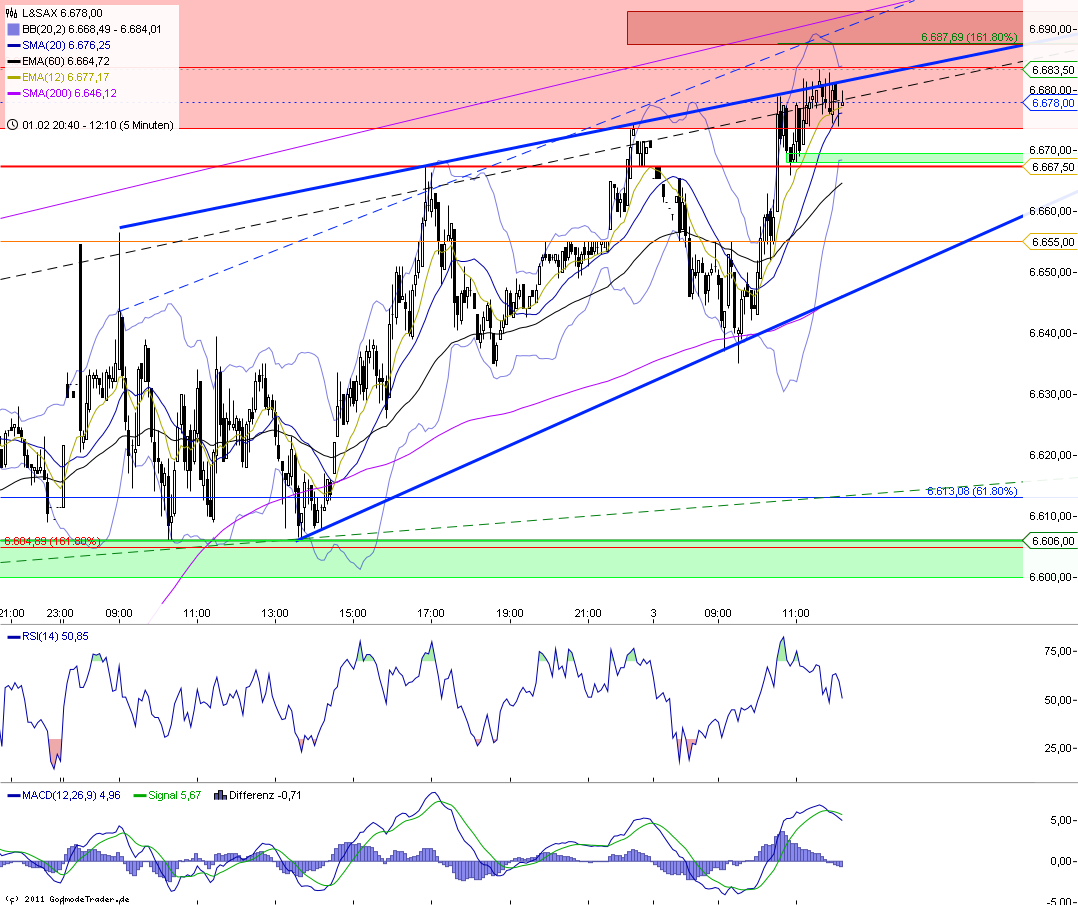Select the blue BB color swatch in legend
Image resolution: width=1078 pixels, height=905 pixels.
coord(13,29)
